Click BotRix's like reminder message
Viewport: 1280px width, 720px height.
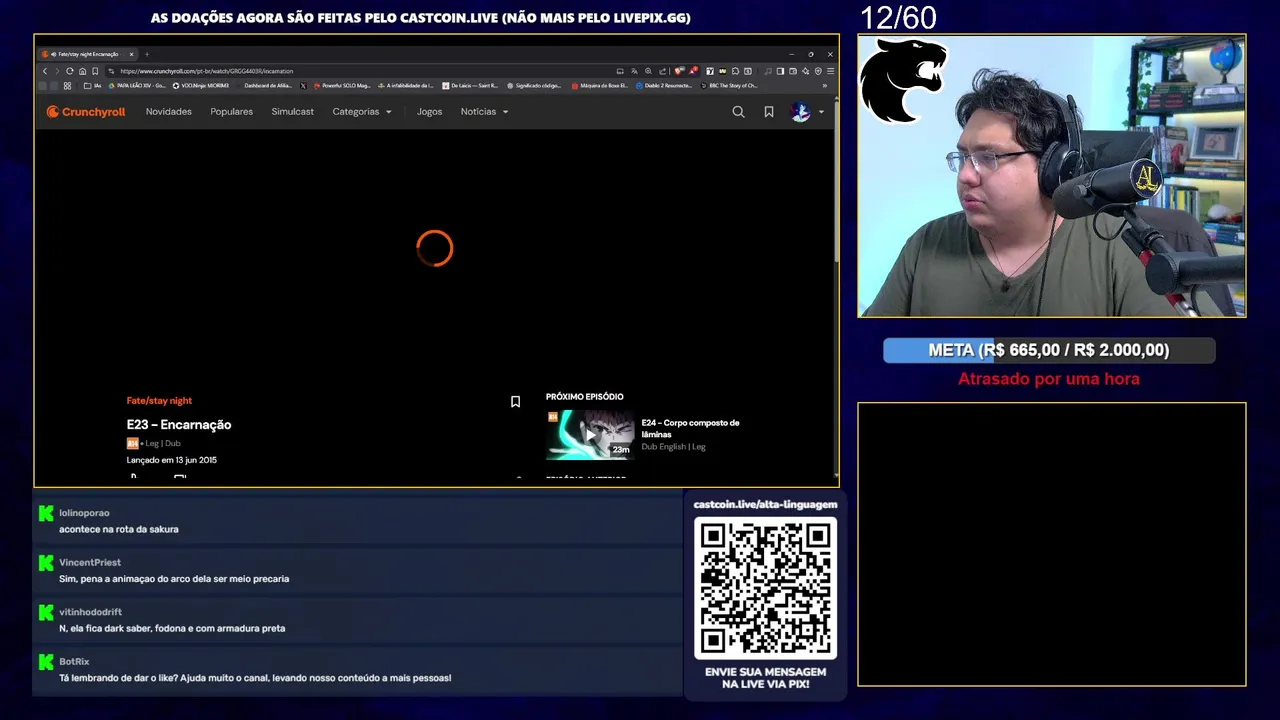click(255, 678)
